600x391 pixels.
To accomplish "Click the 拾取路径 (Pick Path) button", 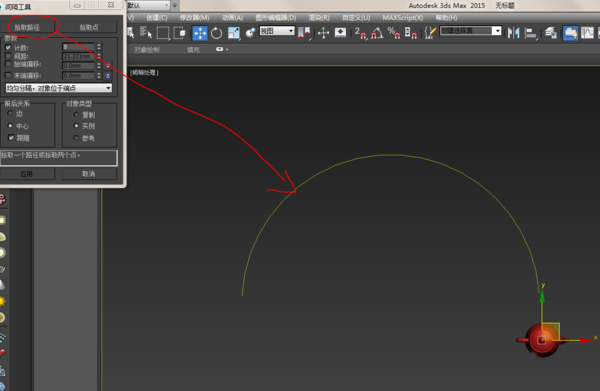I will tap(27, 27).
